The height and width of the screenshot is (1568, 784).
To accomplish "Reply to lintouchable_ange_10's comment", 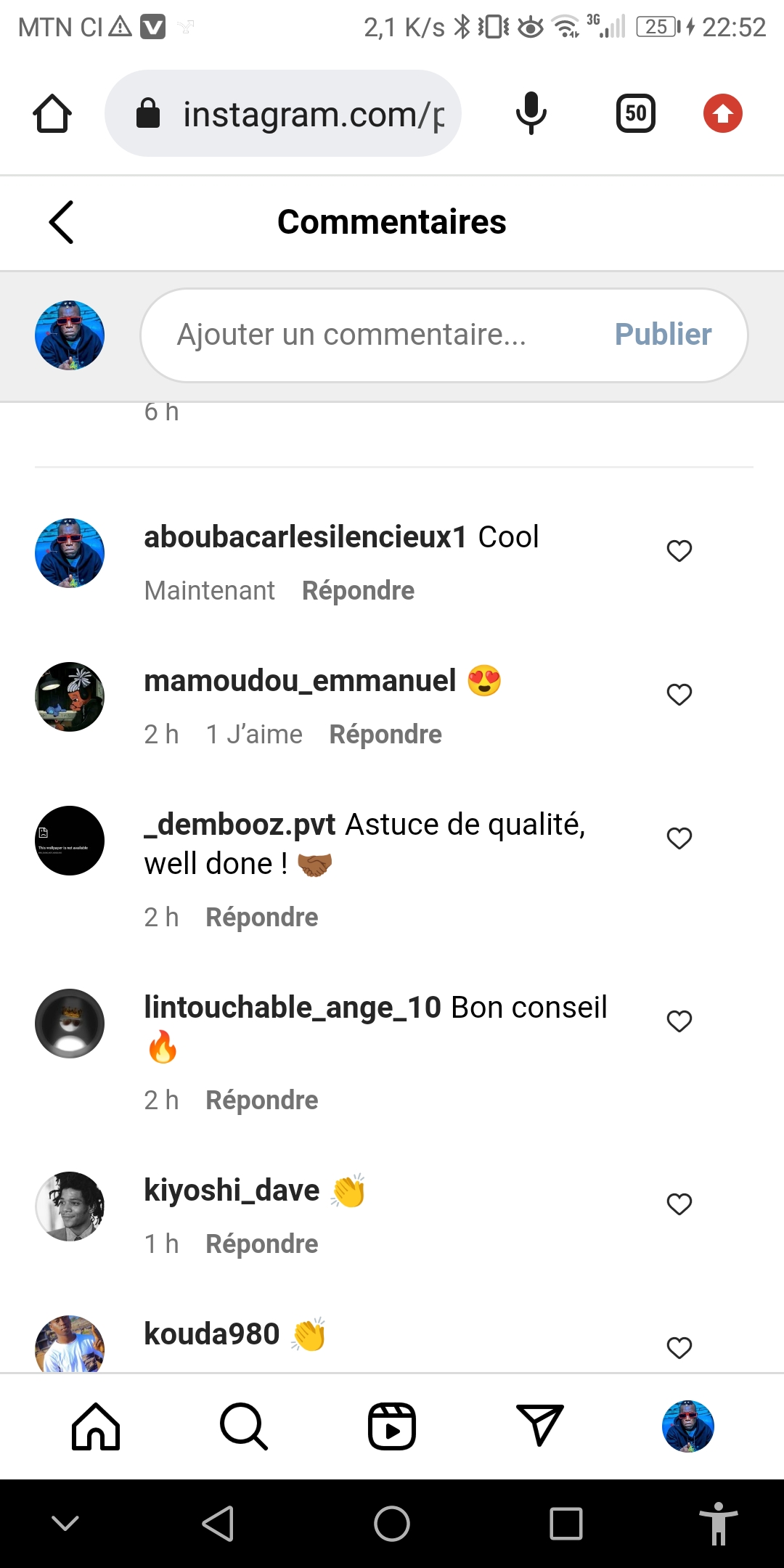I will [262, 1101].
